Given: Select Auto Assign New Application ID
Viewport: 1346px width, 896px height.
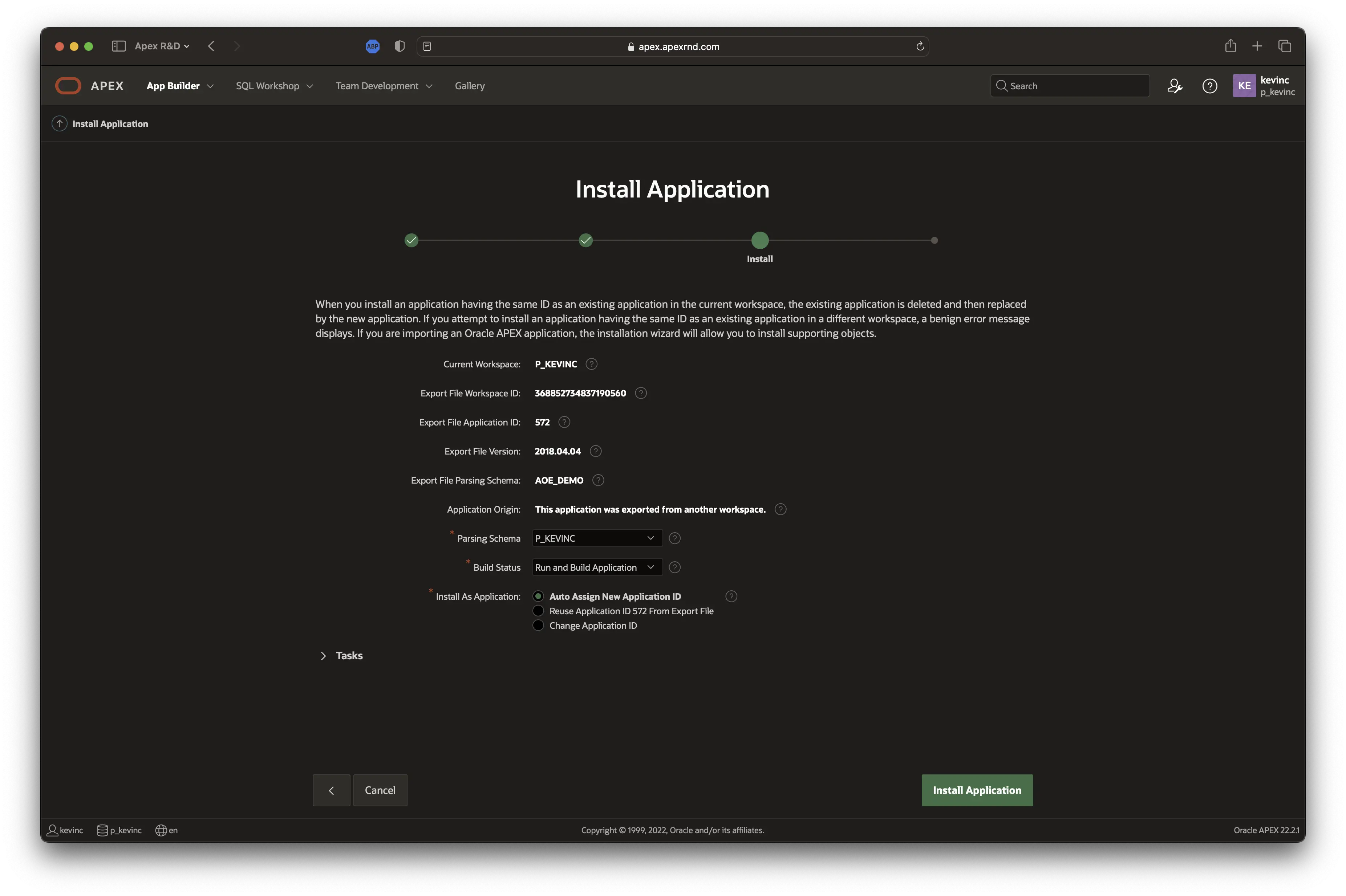Looking at the screenshot, I should (538, 596).
